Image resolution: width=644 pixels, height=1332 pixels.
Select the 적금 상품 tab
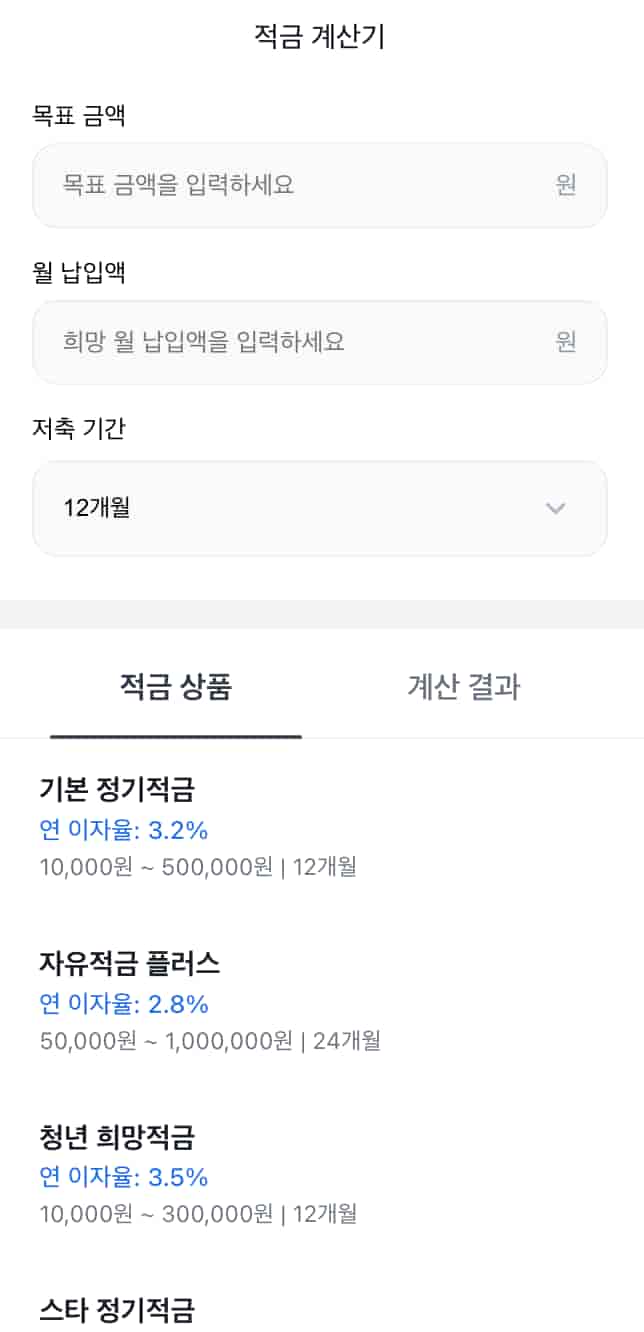[176, 686]
